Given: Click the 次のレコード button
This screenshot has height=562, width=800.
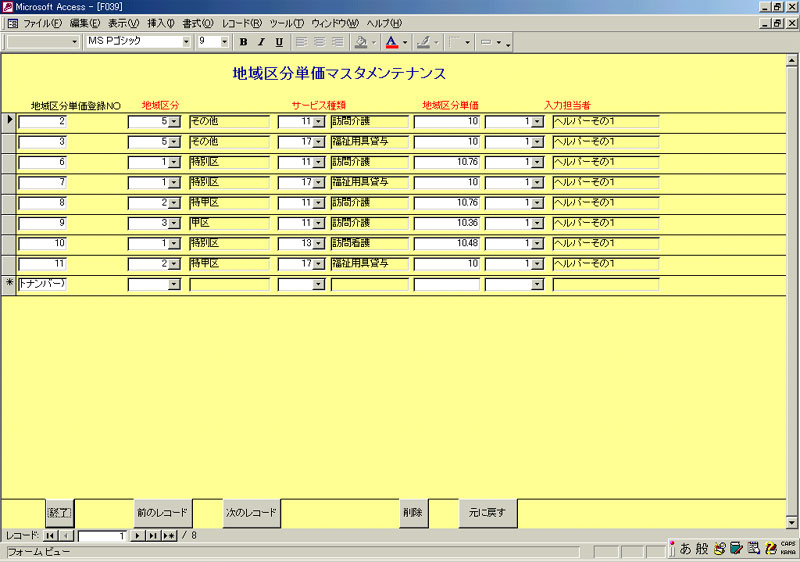Looking at the screenshot, I should (x=251, y=513).
